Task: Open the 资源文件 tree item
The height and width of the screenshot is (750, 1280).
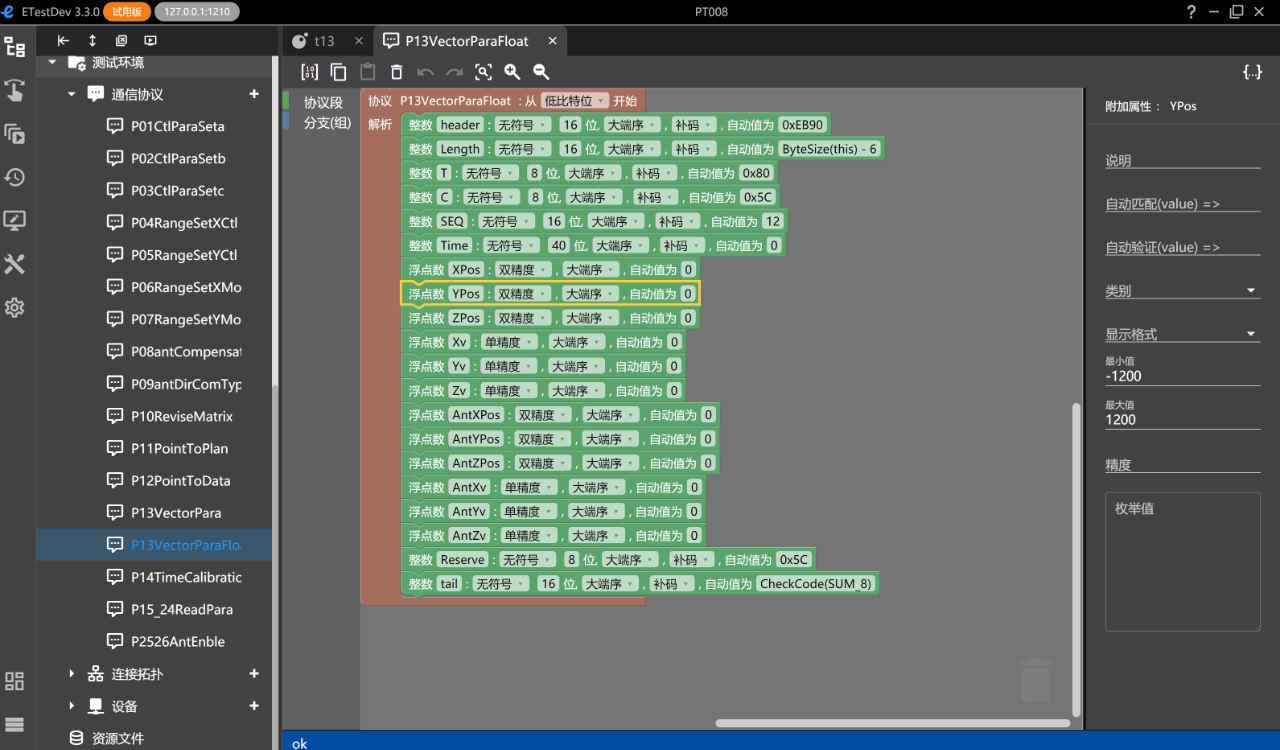Action: pyautogui.click(x=118, y=738)
